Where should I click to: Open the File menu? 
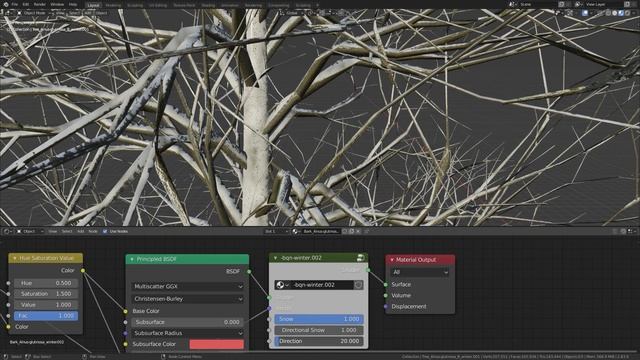[x=15, y=4]
